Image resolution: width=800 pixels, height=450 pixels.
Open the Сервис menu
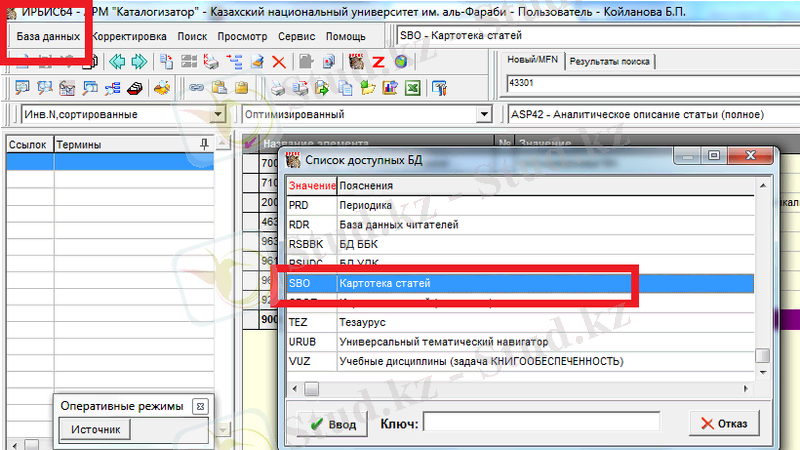[296, 36]
